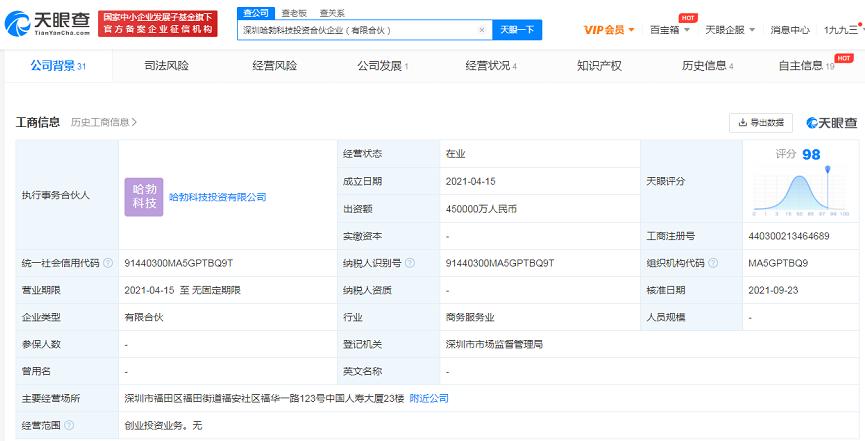Select the 知识产权 tab

tap(599, 66)
